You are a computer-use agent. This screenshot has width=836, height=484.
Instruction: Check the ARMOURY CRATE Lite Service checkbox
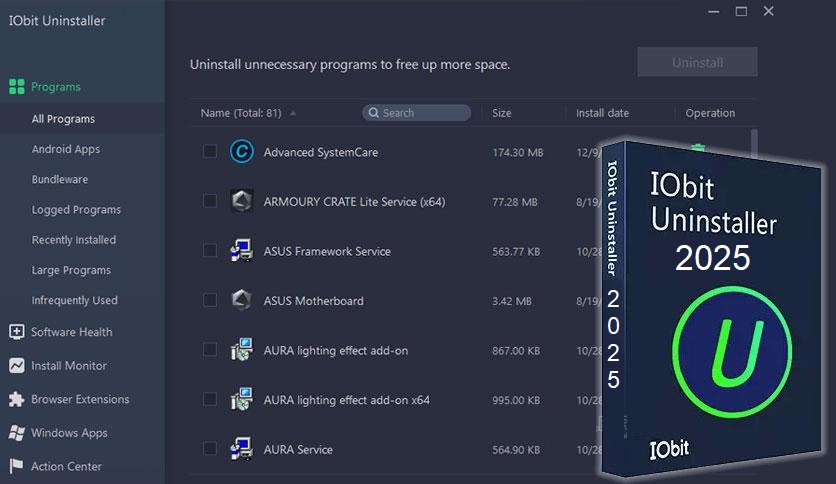click(x=210, y=201)
